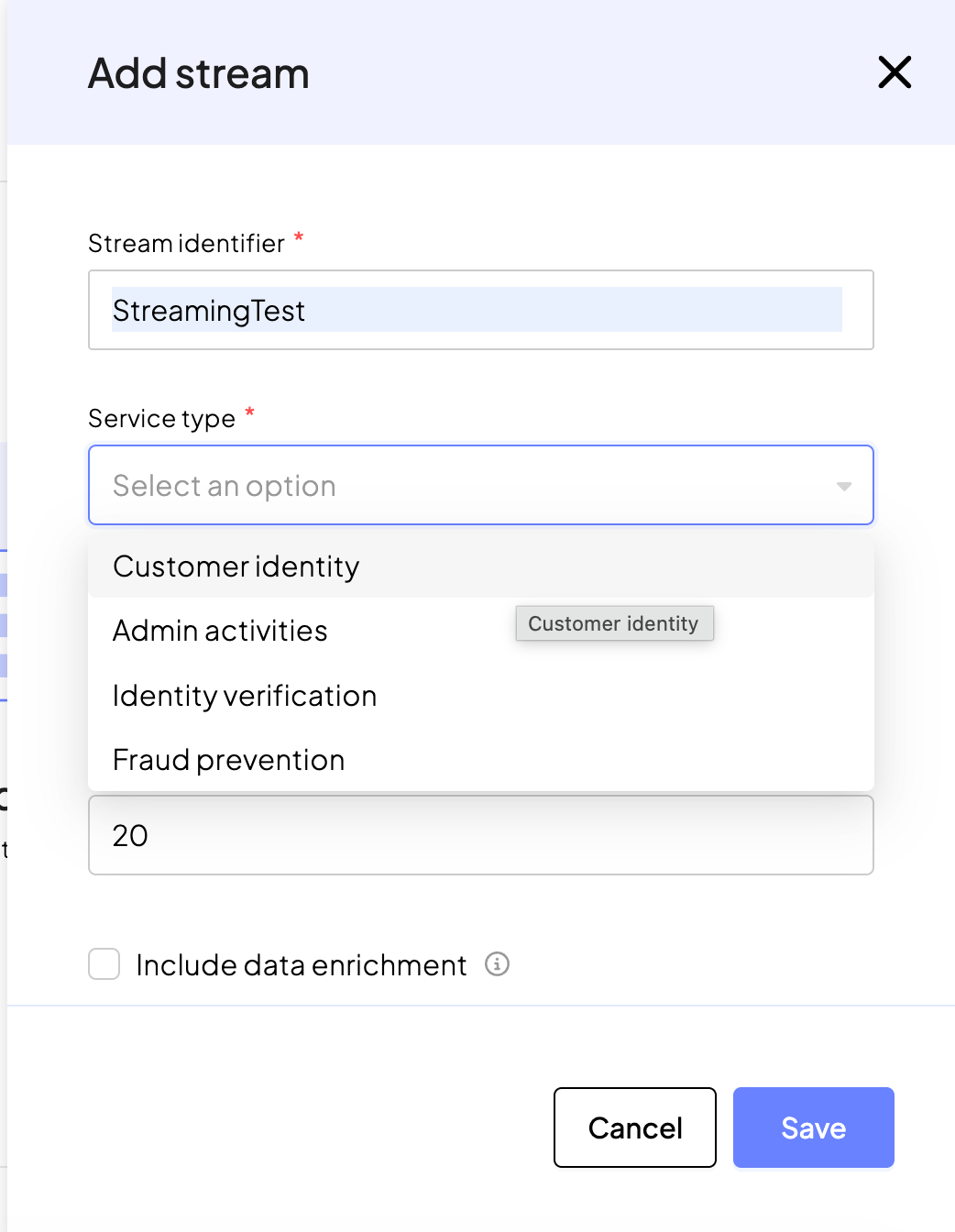Click the "Add stream" dialog title
955x1232 pixels.
pos(199,73)
